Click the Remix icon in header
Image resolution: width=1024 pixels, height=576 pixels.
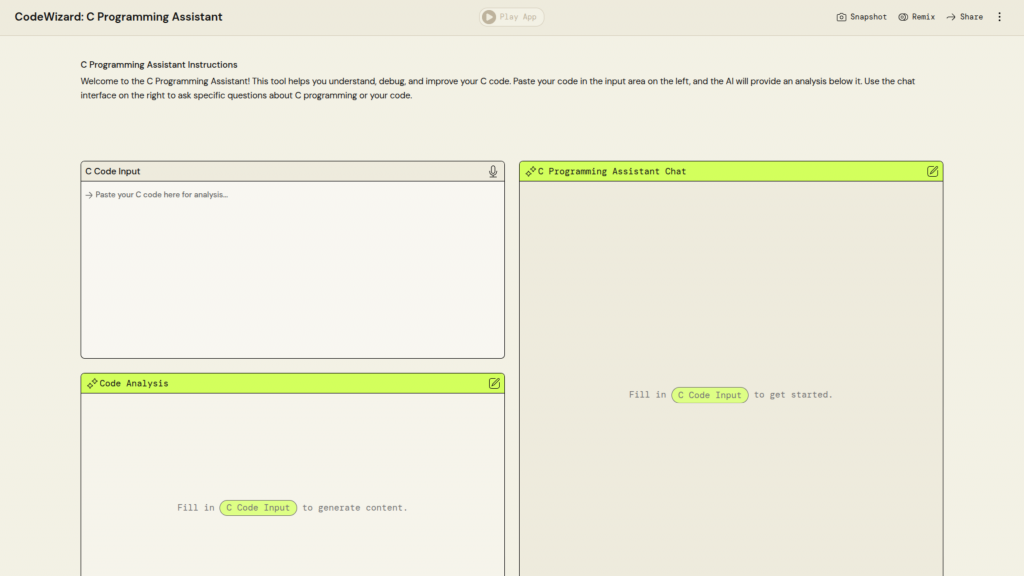click(x=903, y=17)
